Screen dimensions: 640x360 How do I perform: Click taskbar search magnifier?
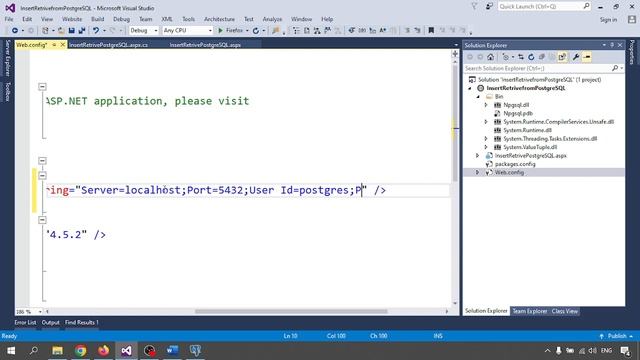(x=34, y=351)
